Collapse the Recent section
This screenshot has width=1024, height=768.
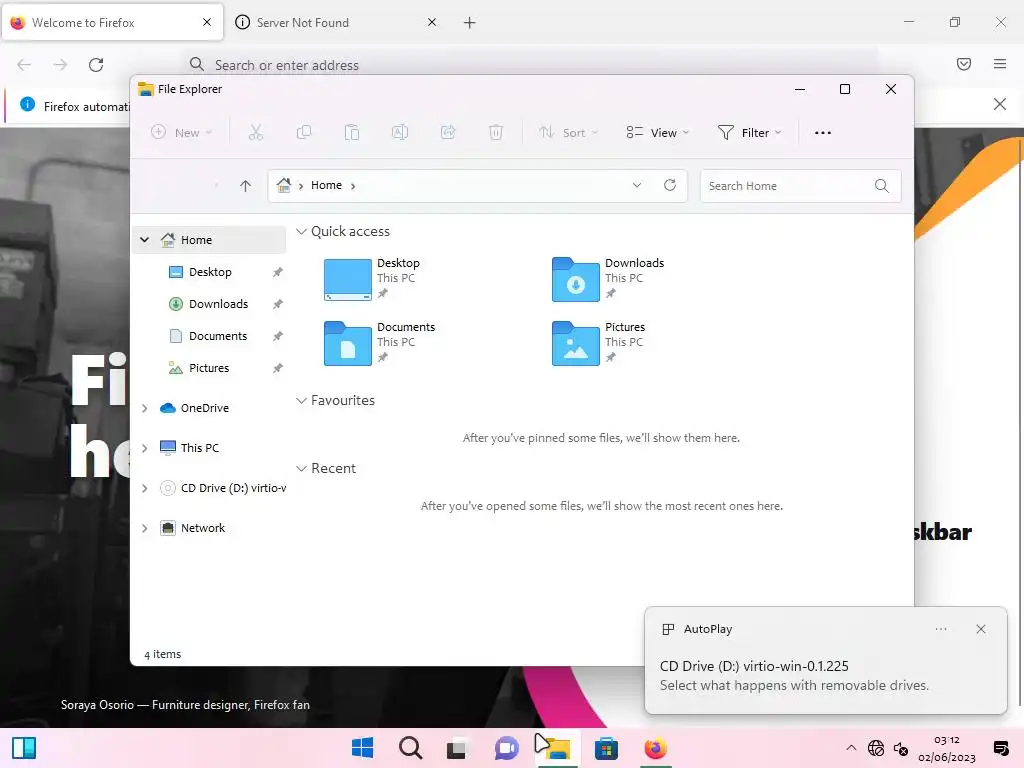pyautogui.click(x=302, y=469)
